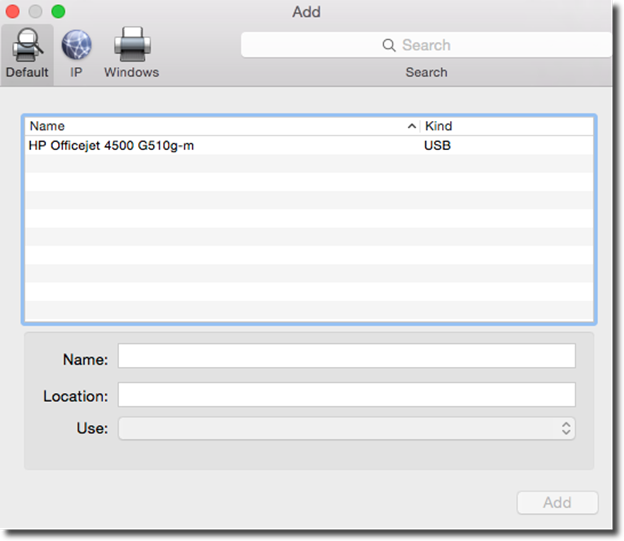Toggle the sort order arrow in header
The width and height of the screenshot is (624, 541).
point(412,127)
